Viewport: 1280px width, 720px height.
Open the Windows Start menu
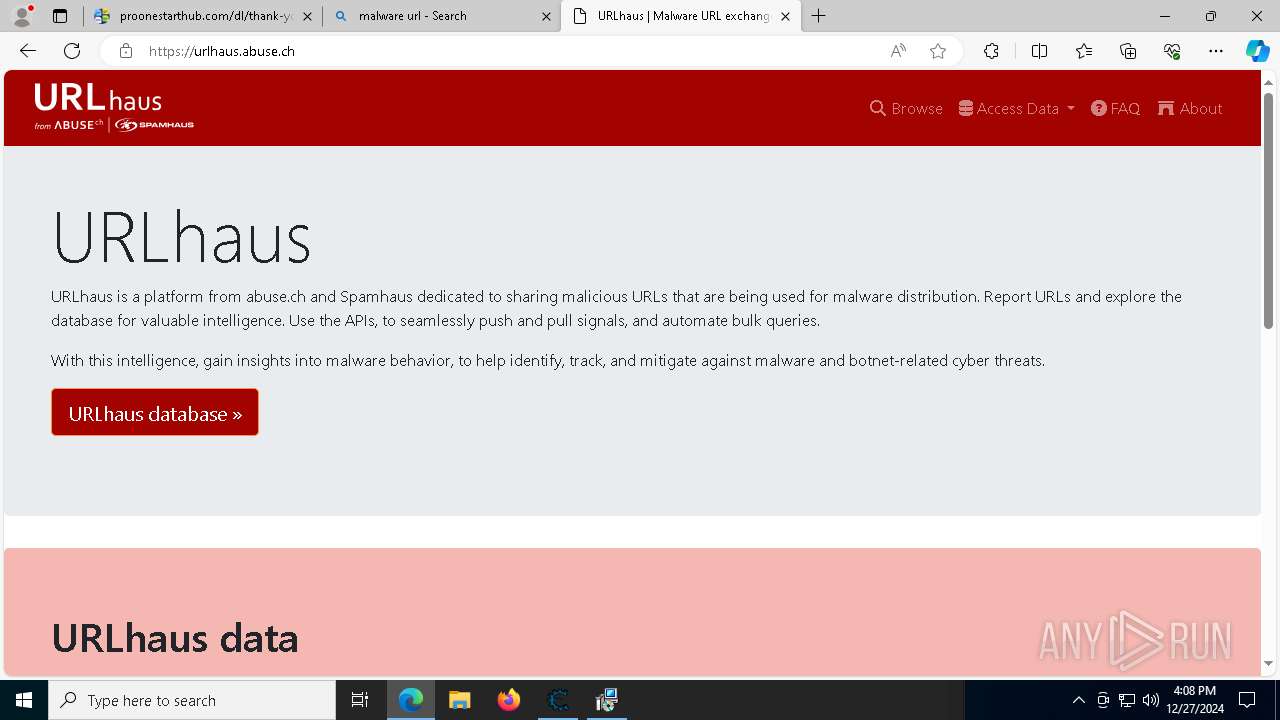coord(24,700)
